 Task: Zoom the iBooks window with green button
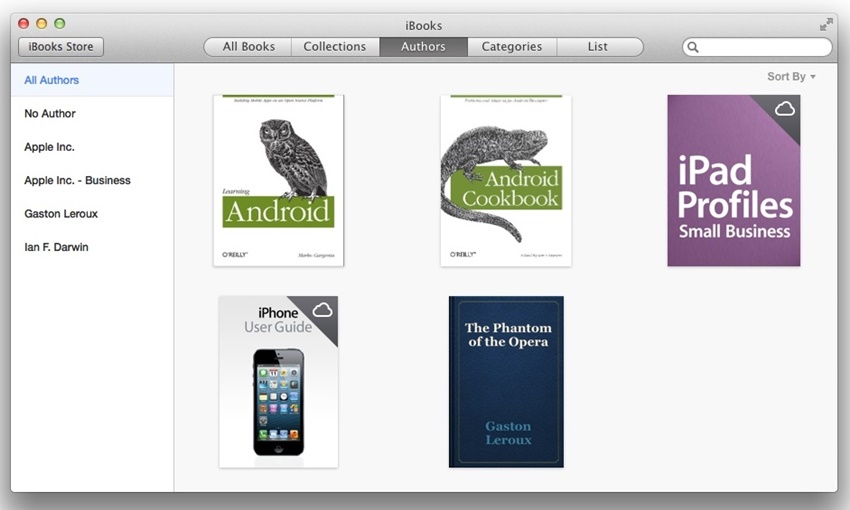pyautogui.click(x=60, y=23)
